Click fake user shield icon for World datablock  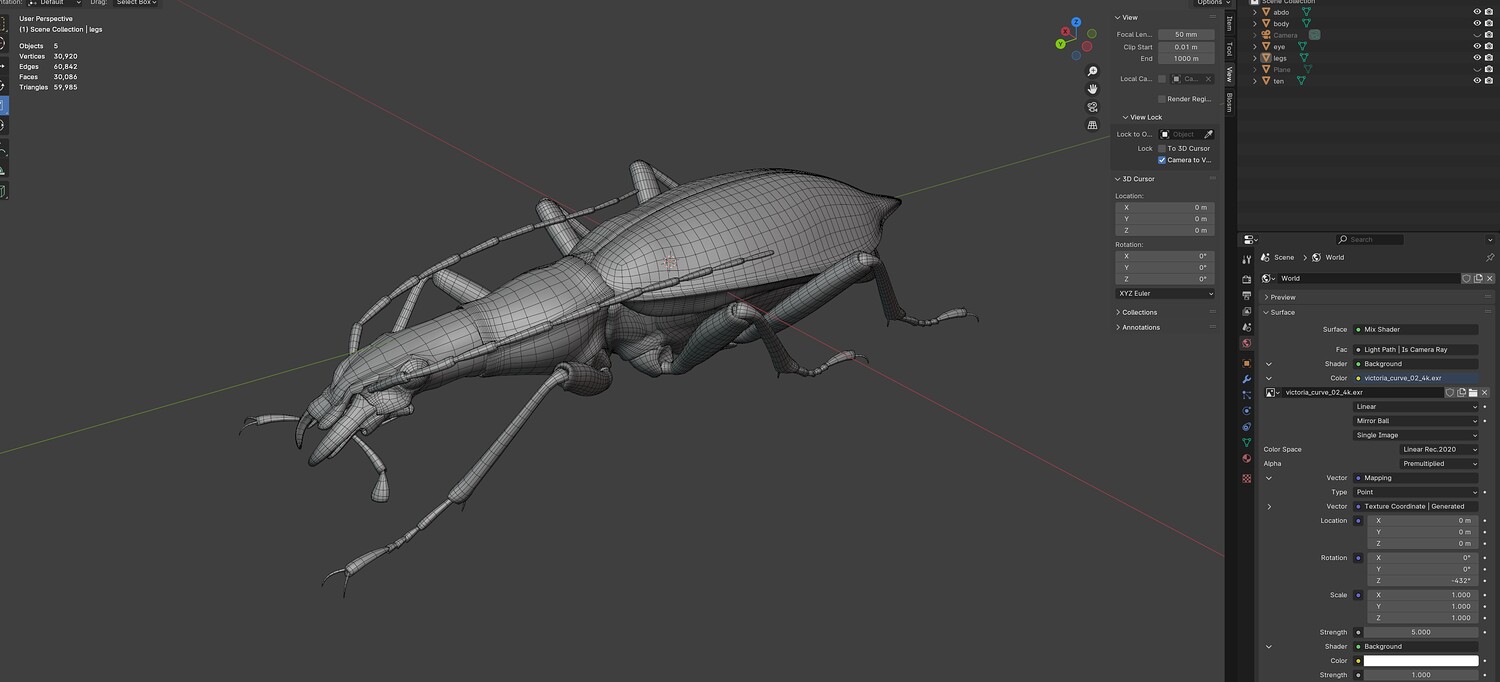tap(1466, 278)
